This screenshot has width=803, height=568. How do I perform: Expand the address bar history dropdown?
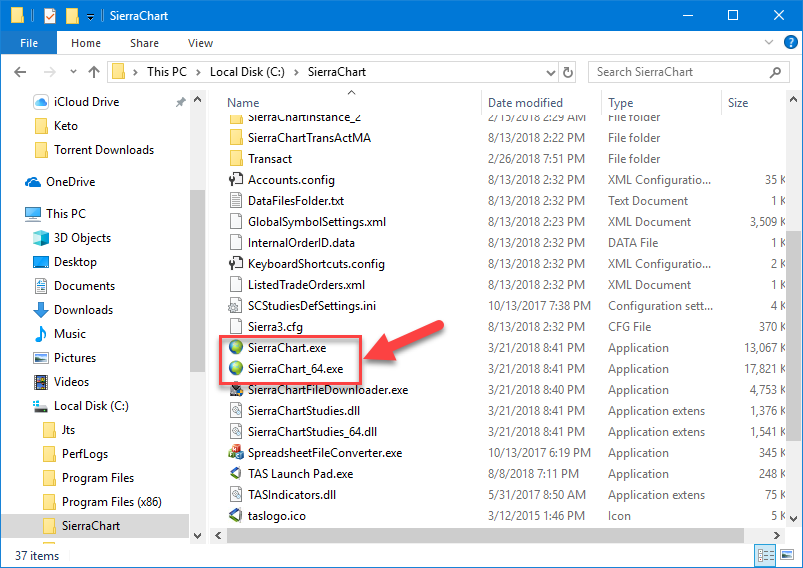tap(551, 72)
